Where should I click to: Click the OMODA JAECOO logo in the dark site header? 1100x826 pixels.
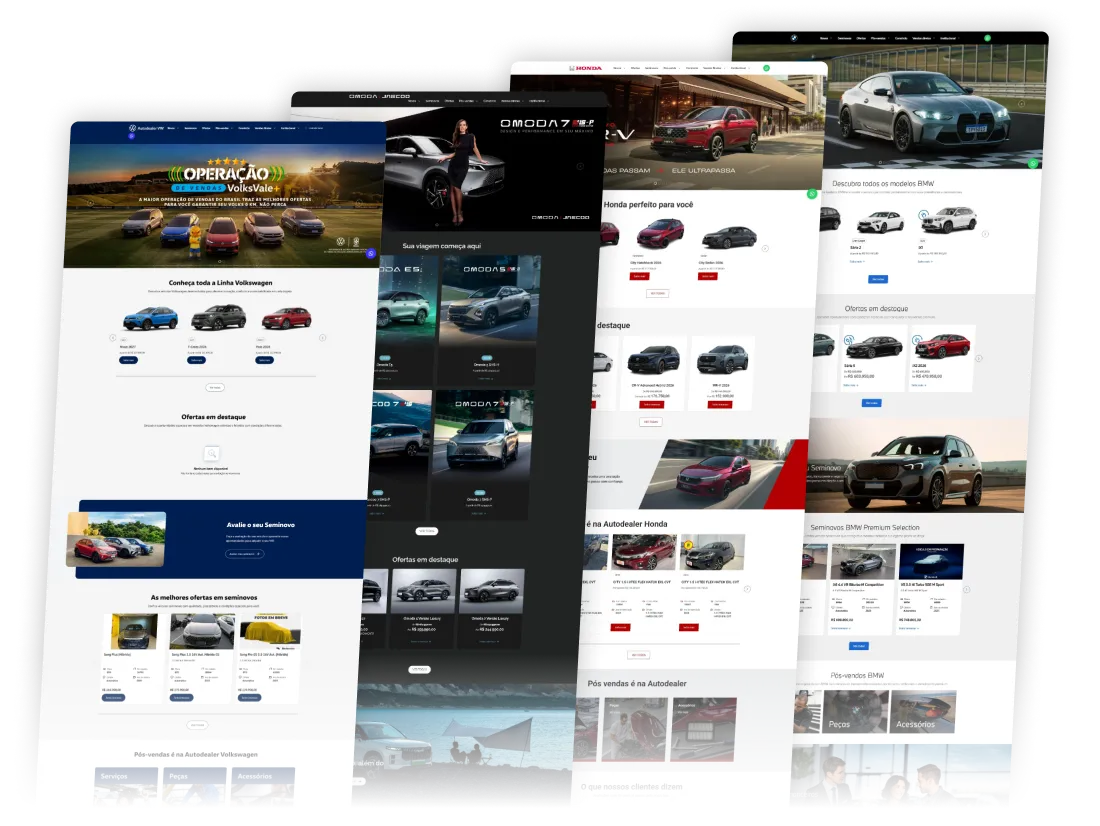380,96
